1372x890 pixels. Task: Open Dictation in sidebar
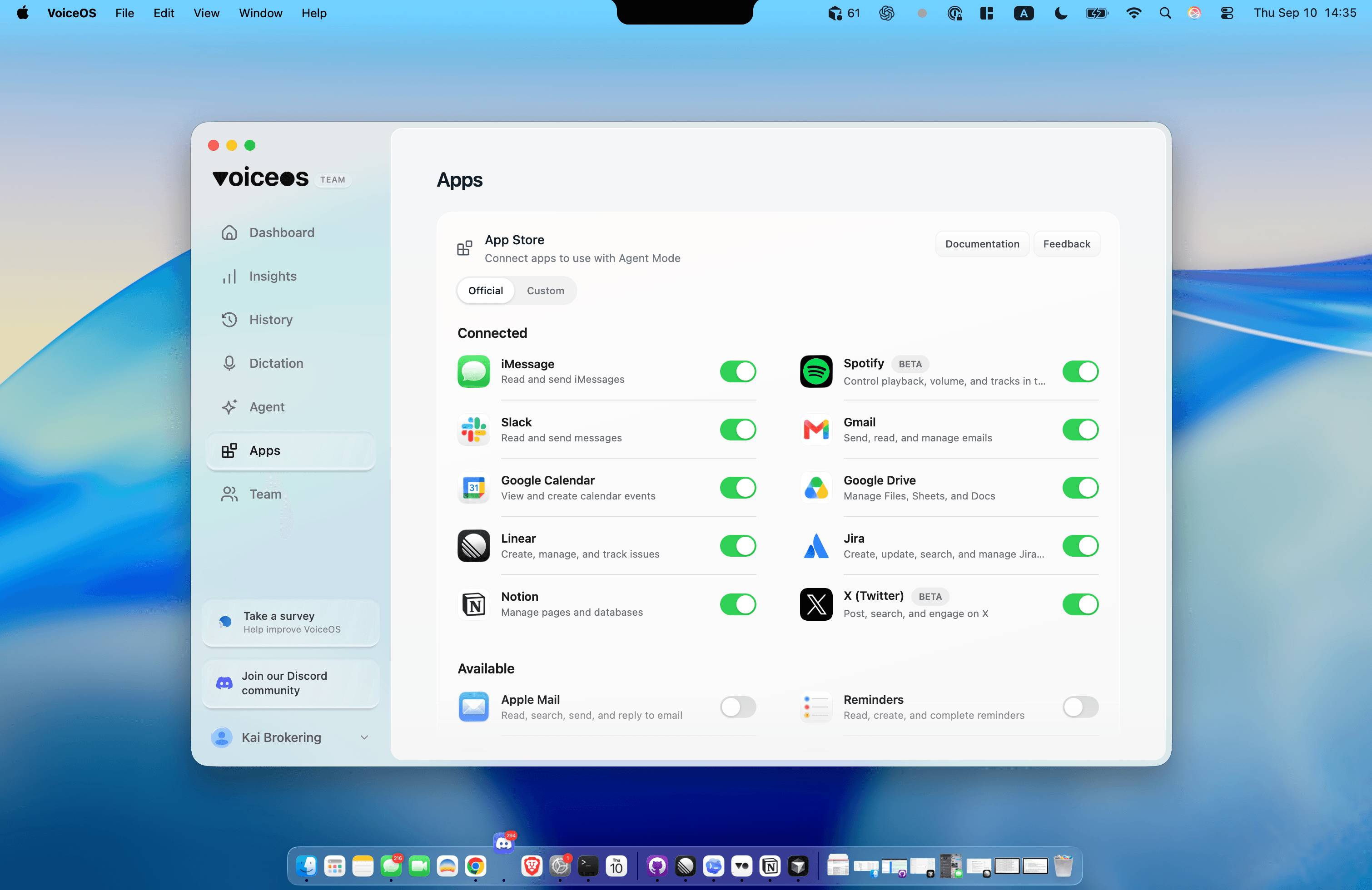pyautogui.click(x=291, y=363)
